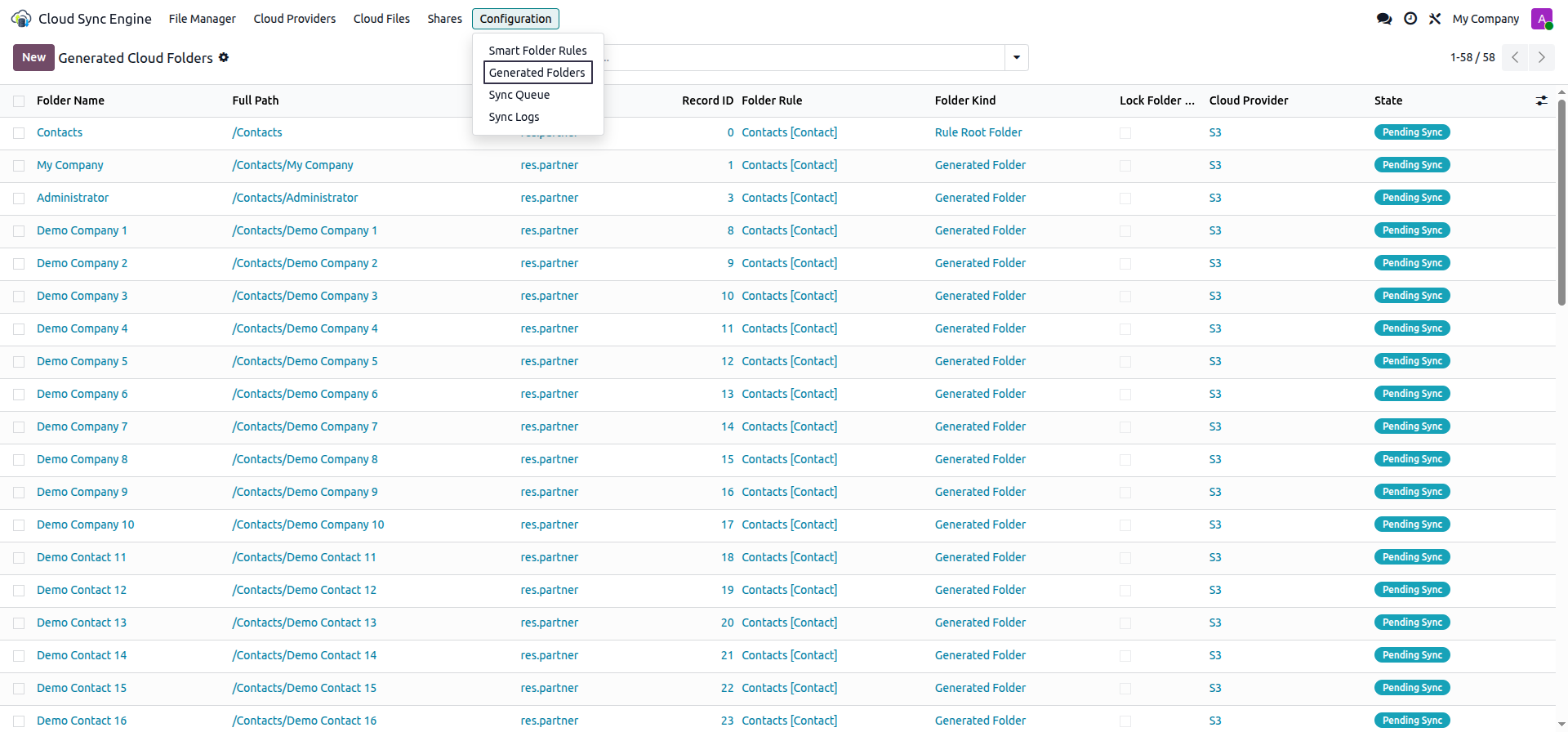Sort by the Record ID column header

(707, 100)
